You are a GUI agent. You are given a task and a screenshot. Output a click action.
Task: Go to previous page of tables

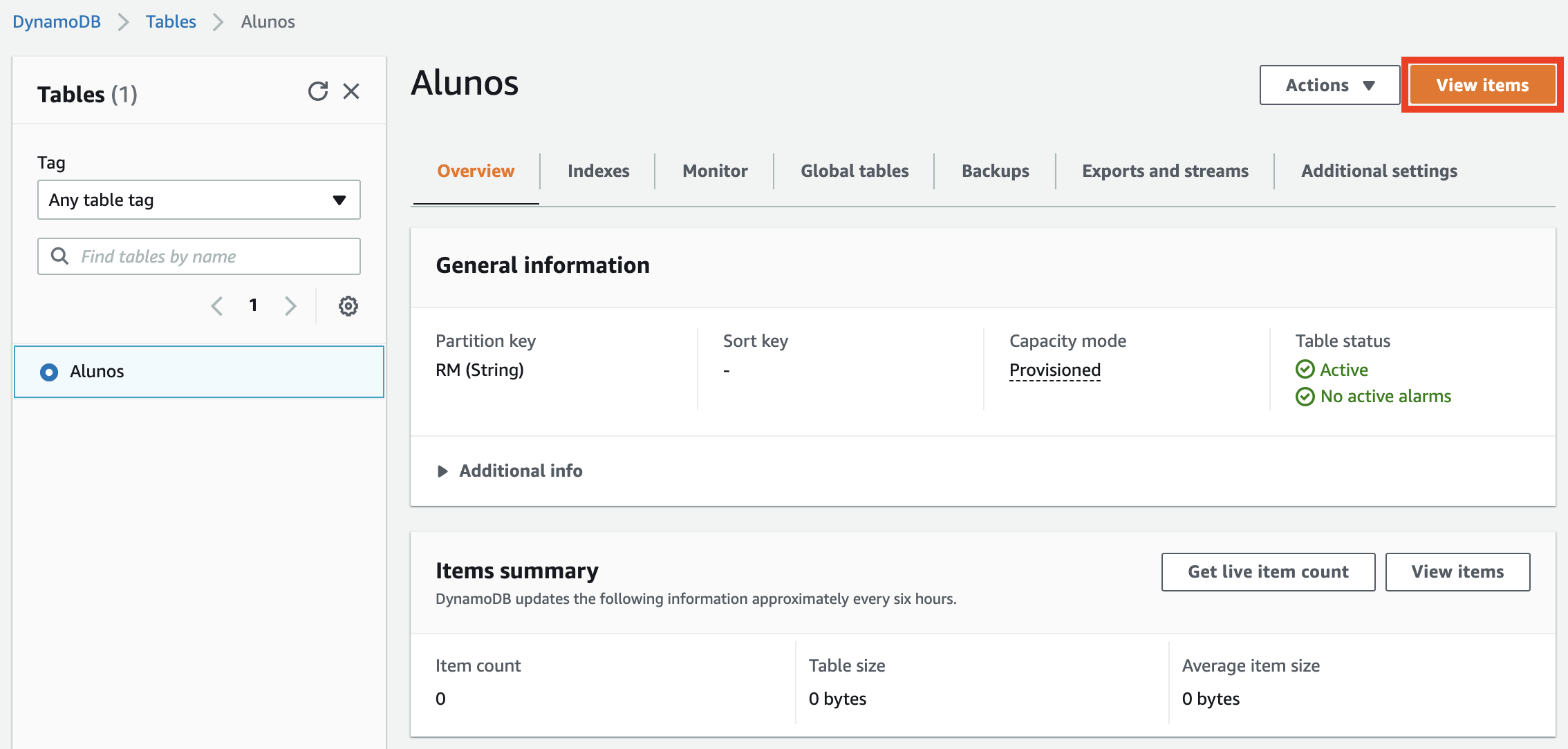(217, 306)
